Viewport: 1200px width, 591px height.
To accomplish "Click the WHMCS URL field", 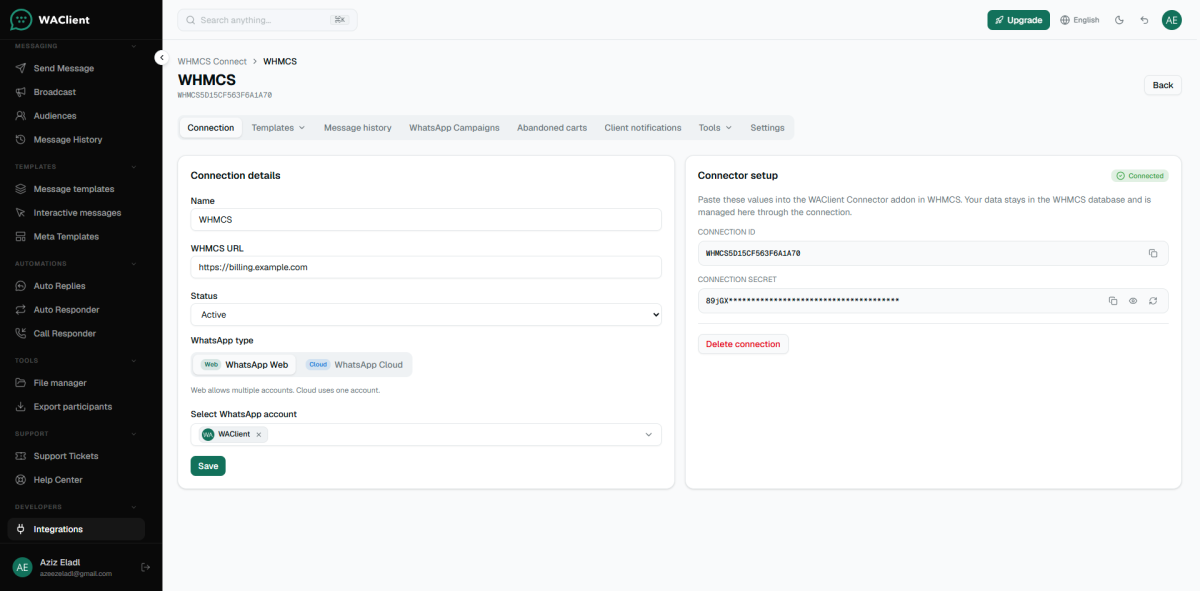I will [426, 267].
